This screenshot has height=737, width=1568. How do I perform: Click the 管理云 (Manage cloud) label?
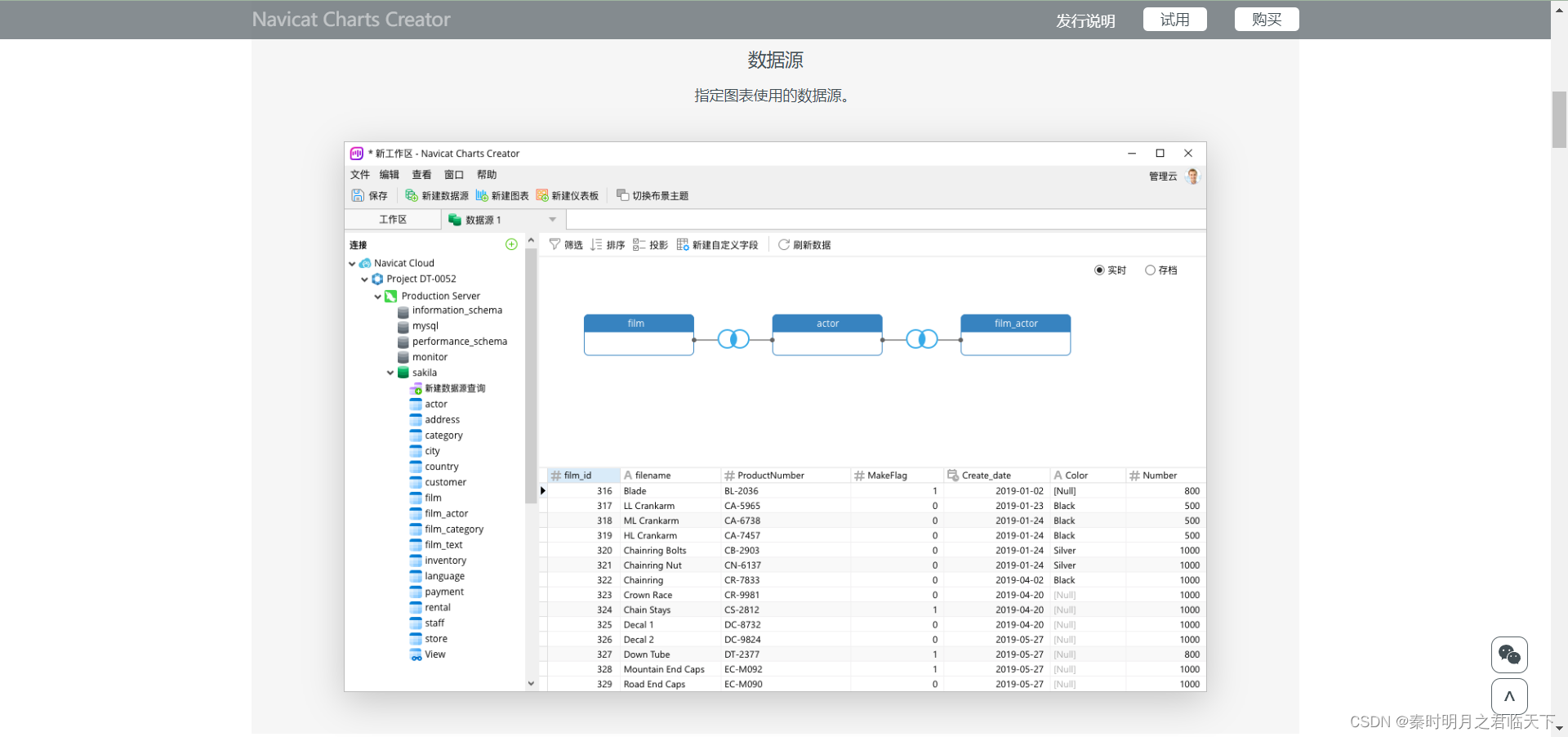click(1163, 176)
